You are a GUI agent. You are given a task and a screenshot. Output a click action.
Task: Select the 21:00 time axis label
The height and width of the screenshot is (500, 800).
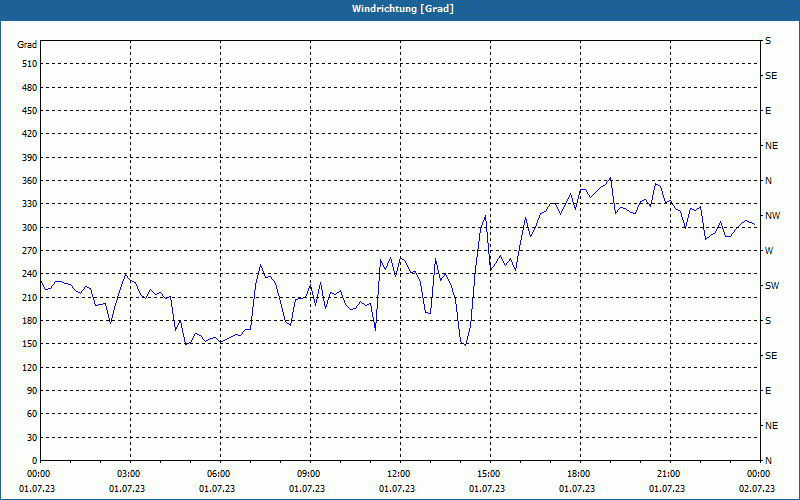pos(667,474)
